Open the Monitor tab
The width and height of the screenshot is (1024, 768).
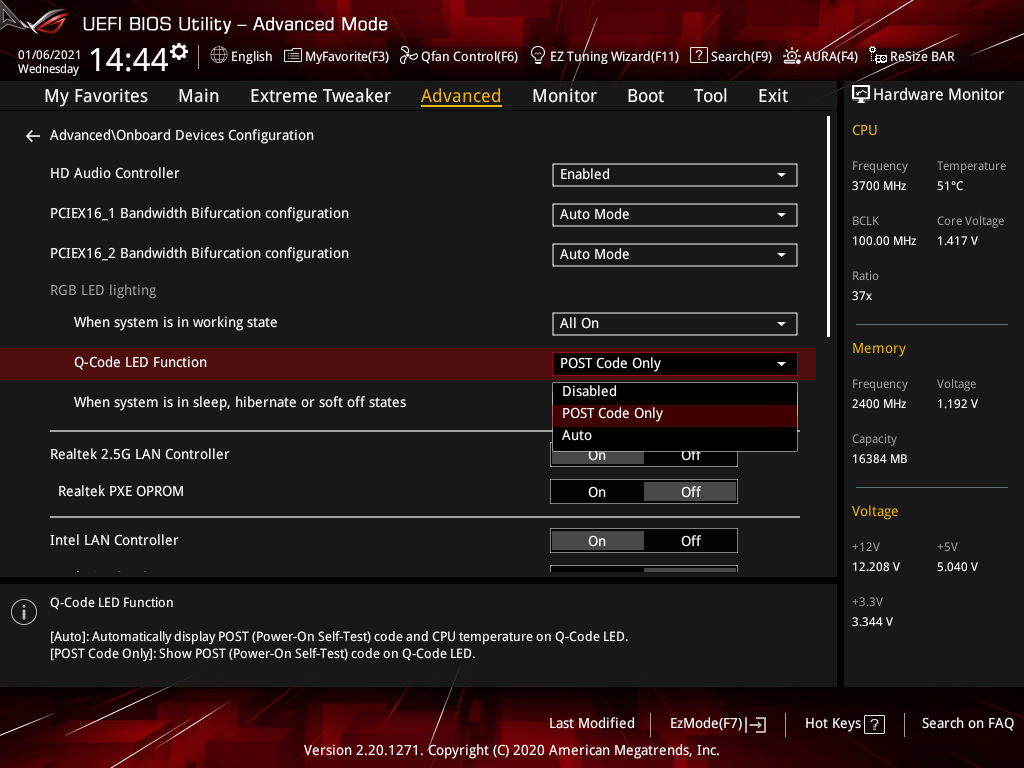coord(564,96)
